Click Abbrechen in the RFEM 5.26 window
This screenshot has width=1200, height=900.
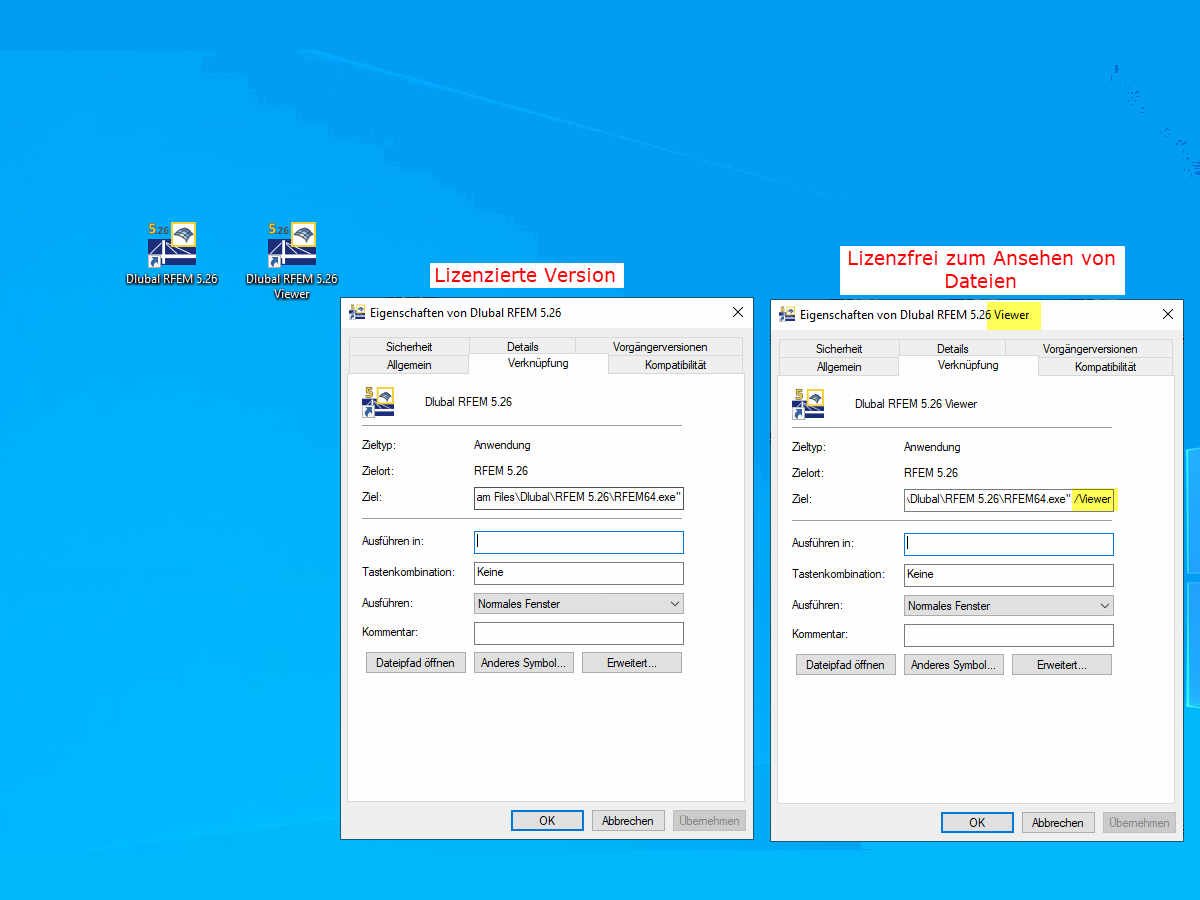pyautogui.click(x=628, y=821)
